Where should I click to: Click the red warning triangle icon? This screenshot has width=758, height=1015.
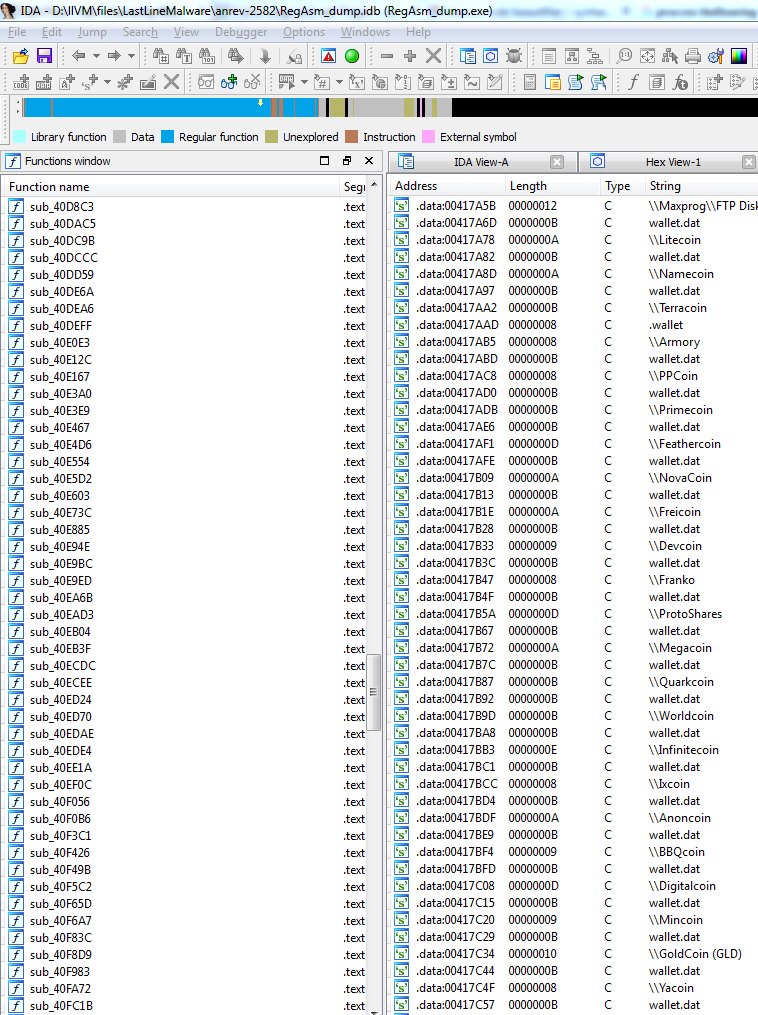(329, 56)
